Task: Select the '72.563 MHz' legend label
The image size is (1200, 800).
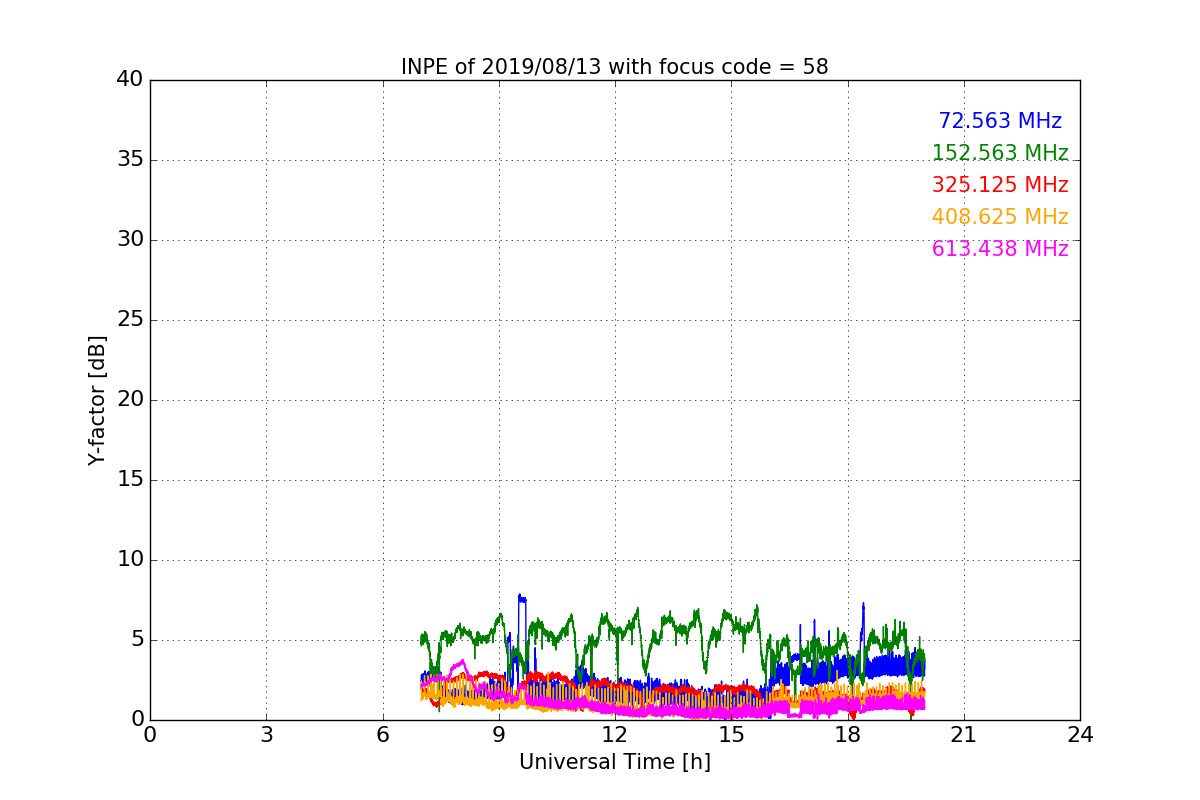Action: pyautogui.click(x=1000, y=121)
